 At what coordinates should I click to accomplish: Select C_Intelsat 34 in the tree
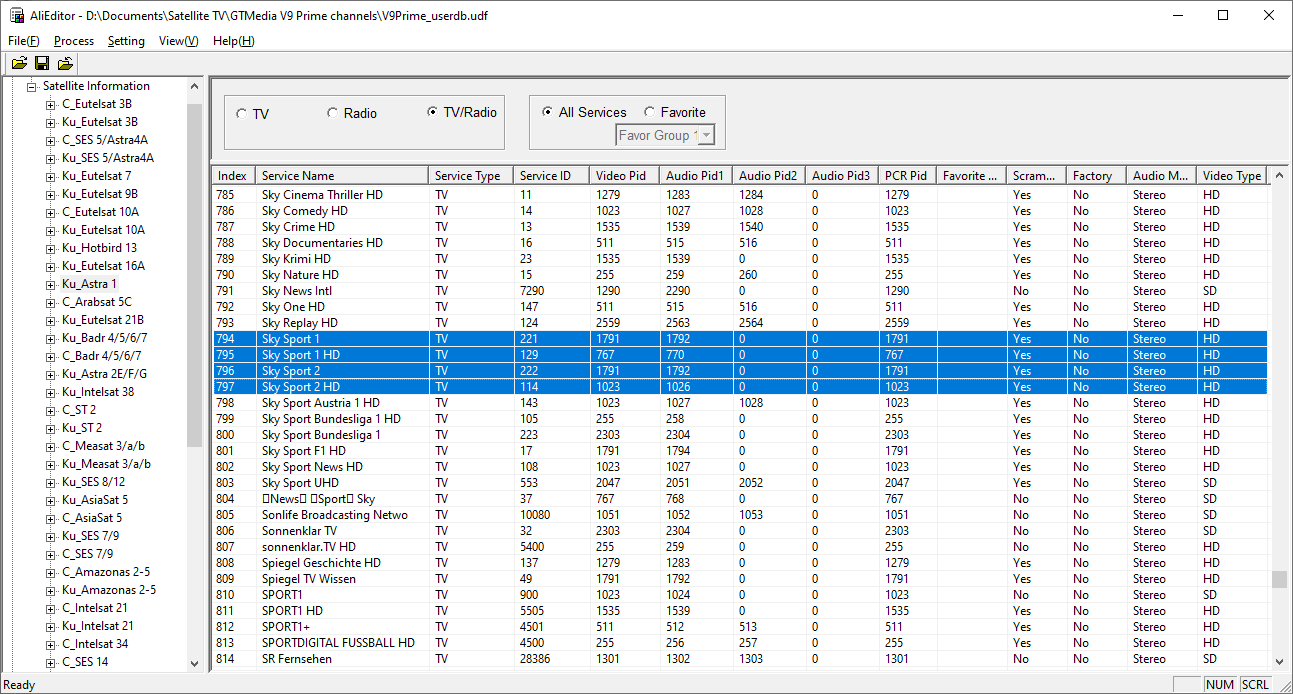[95, 644]
